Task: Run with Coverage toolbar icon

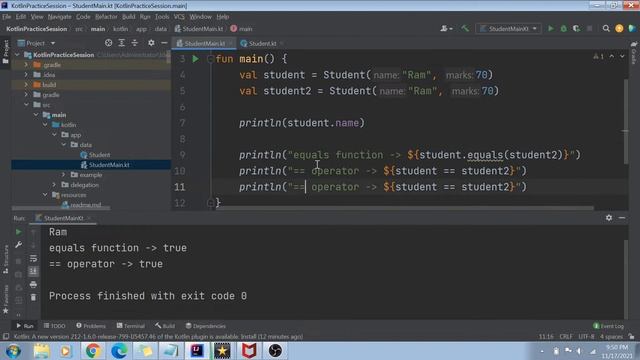Action: (x=576, y=29)
